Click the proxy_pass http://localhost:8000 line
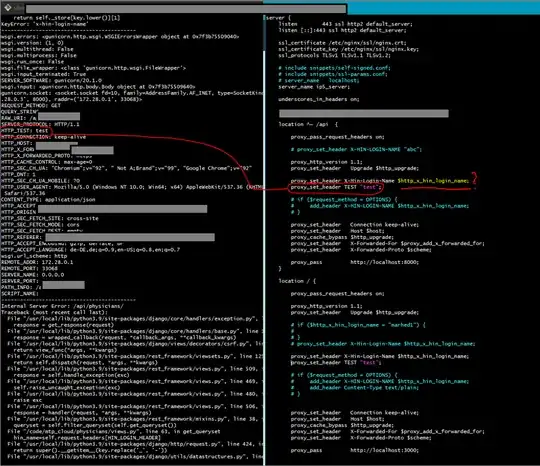Viewport: 540px width, 466px height. [354, 262]
